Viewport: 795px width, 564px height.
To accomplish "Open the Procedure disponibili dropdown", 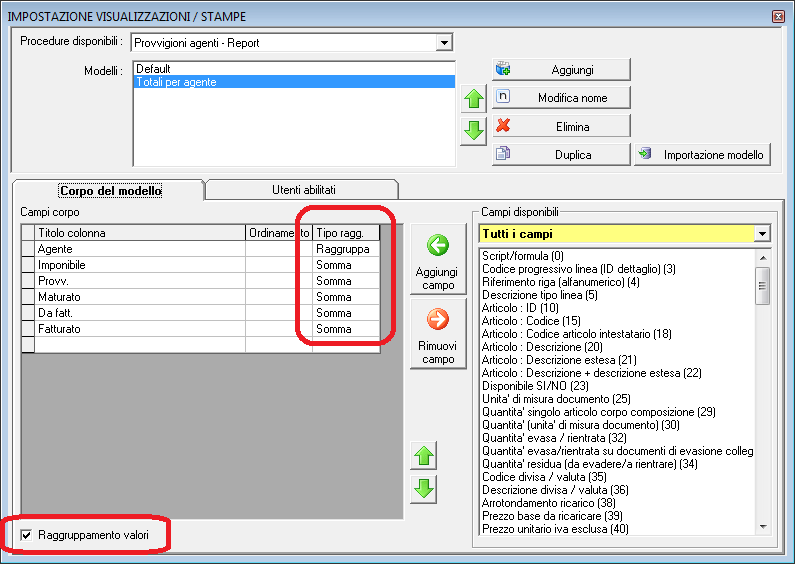I will (x=444, y=43).
